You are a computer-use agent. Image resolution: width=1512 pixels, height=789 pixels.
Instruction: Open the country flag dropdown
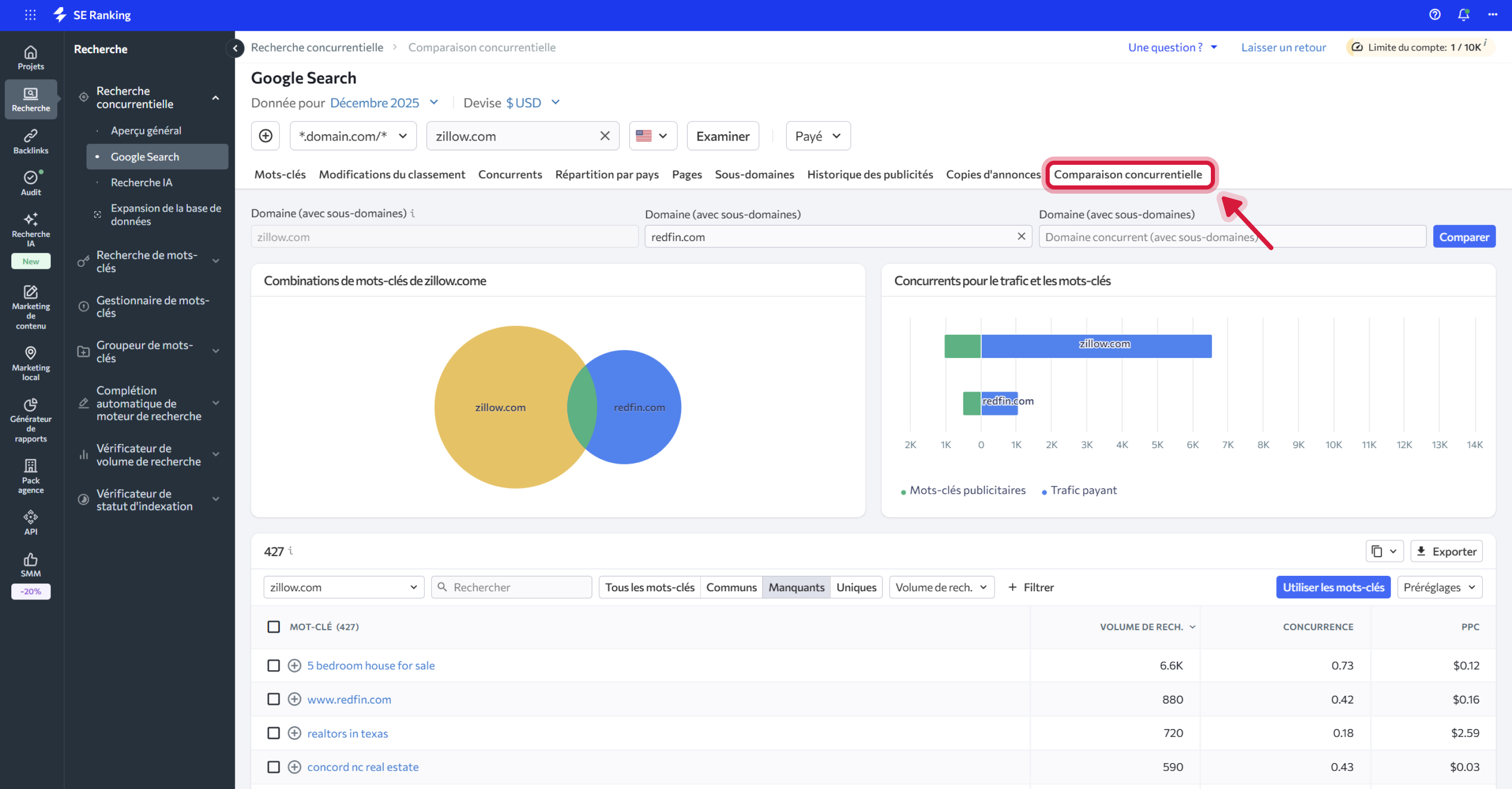652,136
